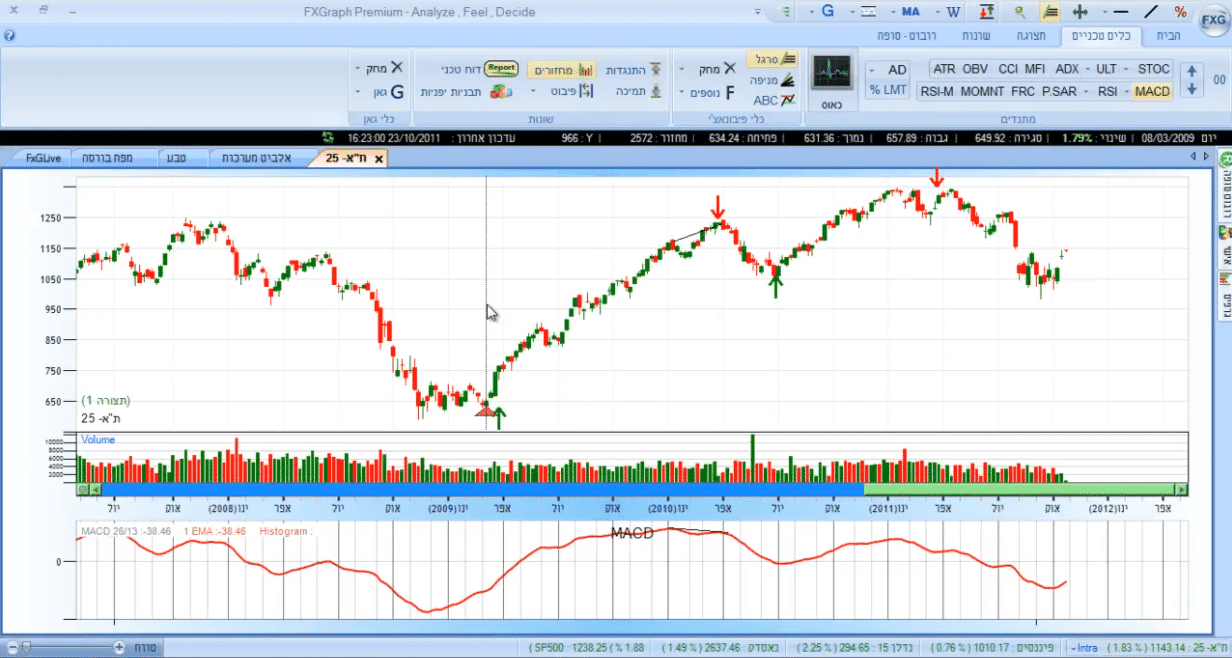
Task: Toggle the MACD indicator button
Action: (1152, 91)
